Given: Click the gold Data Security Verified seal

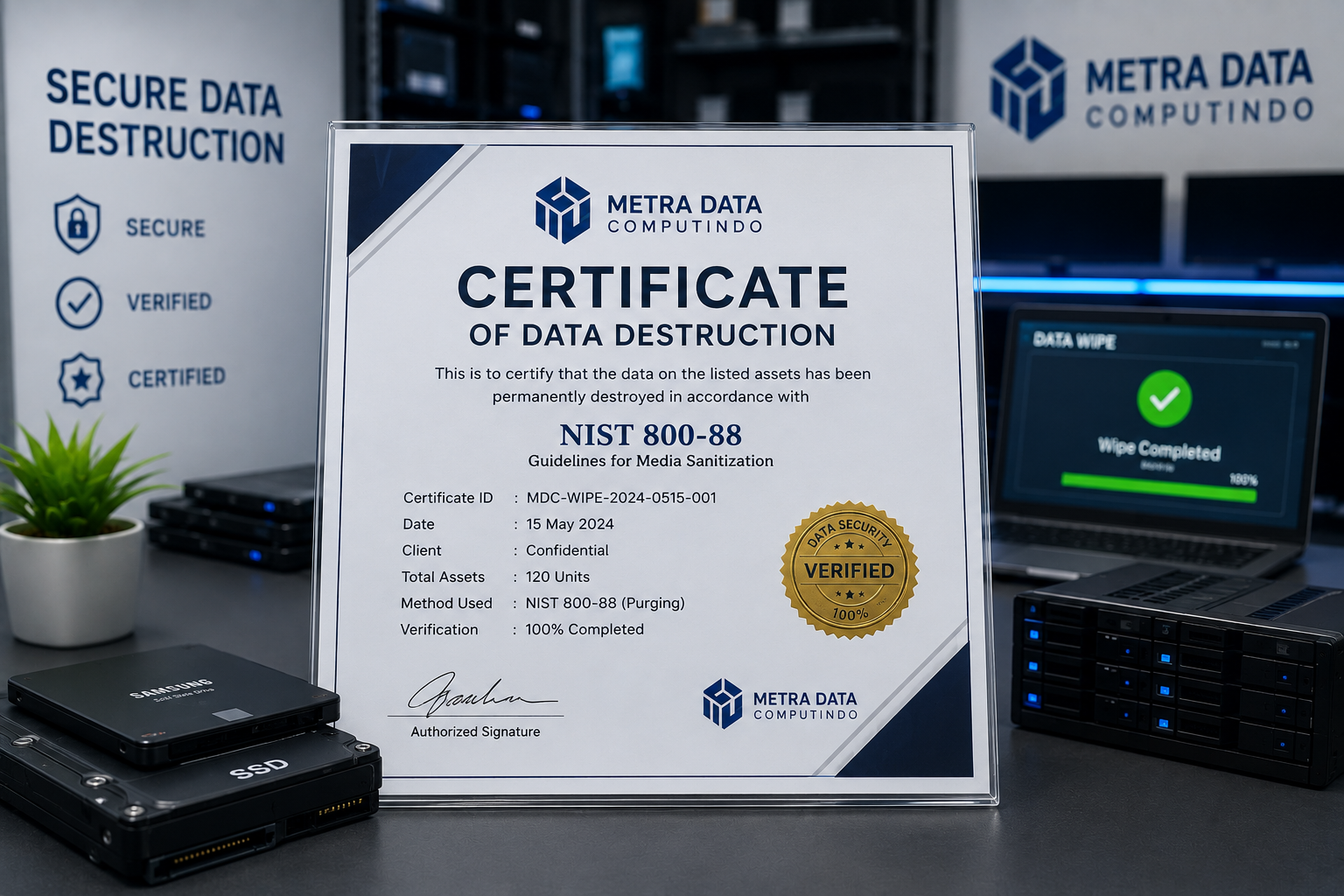Looking at the screenshot, I should 849,570.
